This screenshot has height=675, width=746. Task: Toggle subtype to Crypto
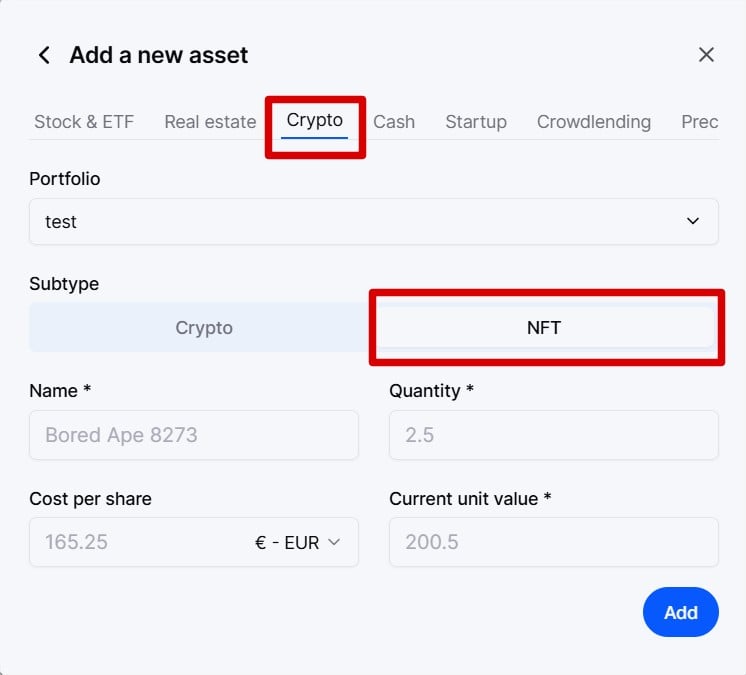[x=204, y=328]
